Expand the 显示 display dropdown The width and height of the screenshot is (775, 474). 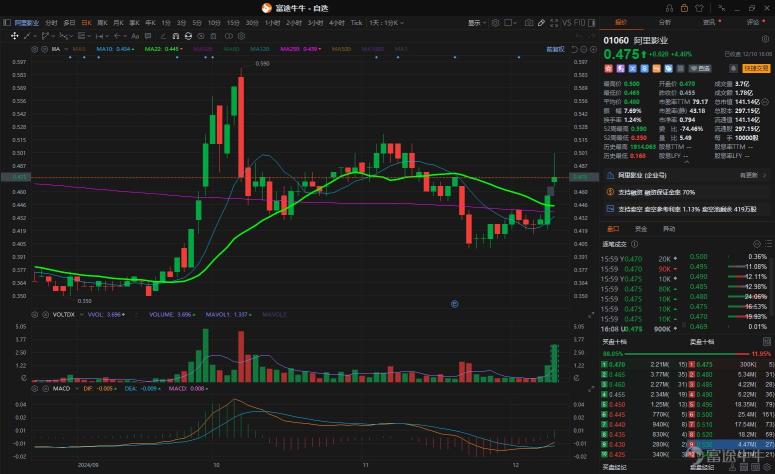(475, 22)
